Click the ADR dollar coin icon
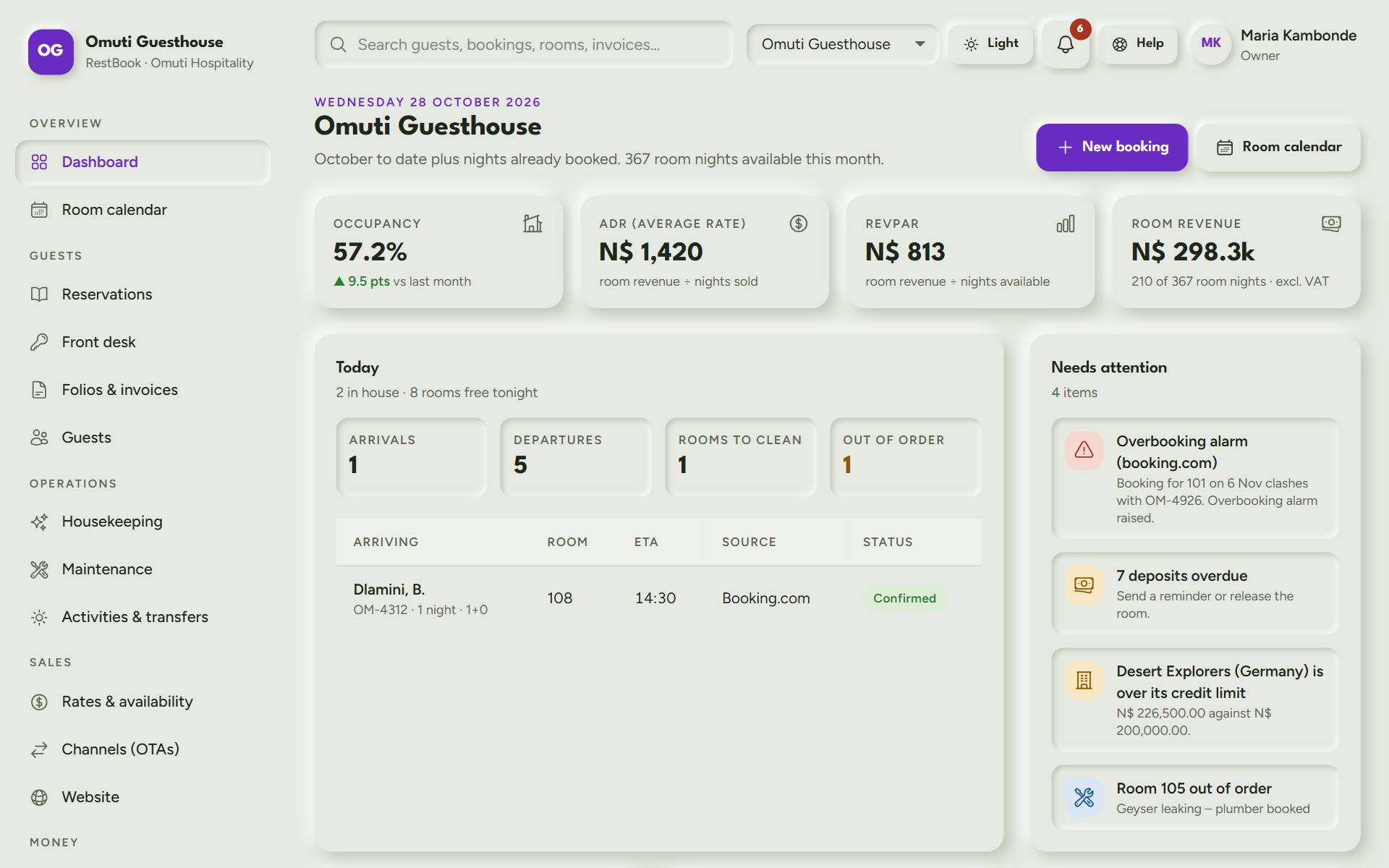This screenshot has width=1389, height=868. [799, 224]
